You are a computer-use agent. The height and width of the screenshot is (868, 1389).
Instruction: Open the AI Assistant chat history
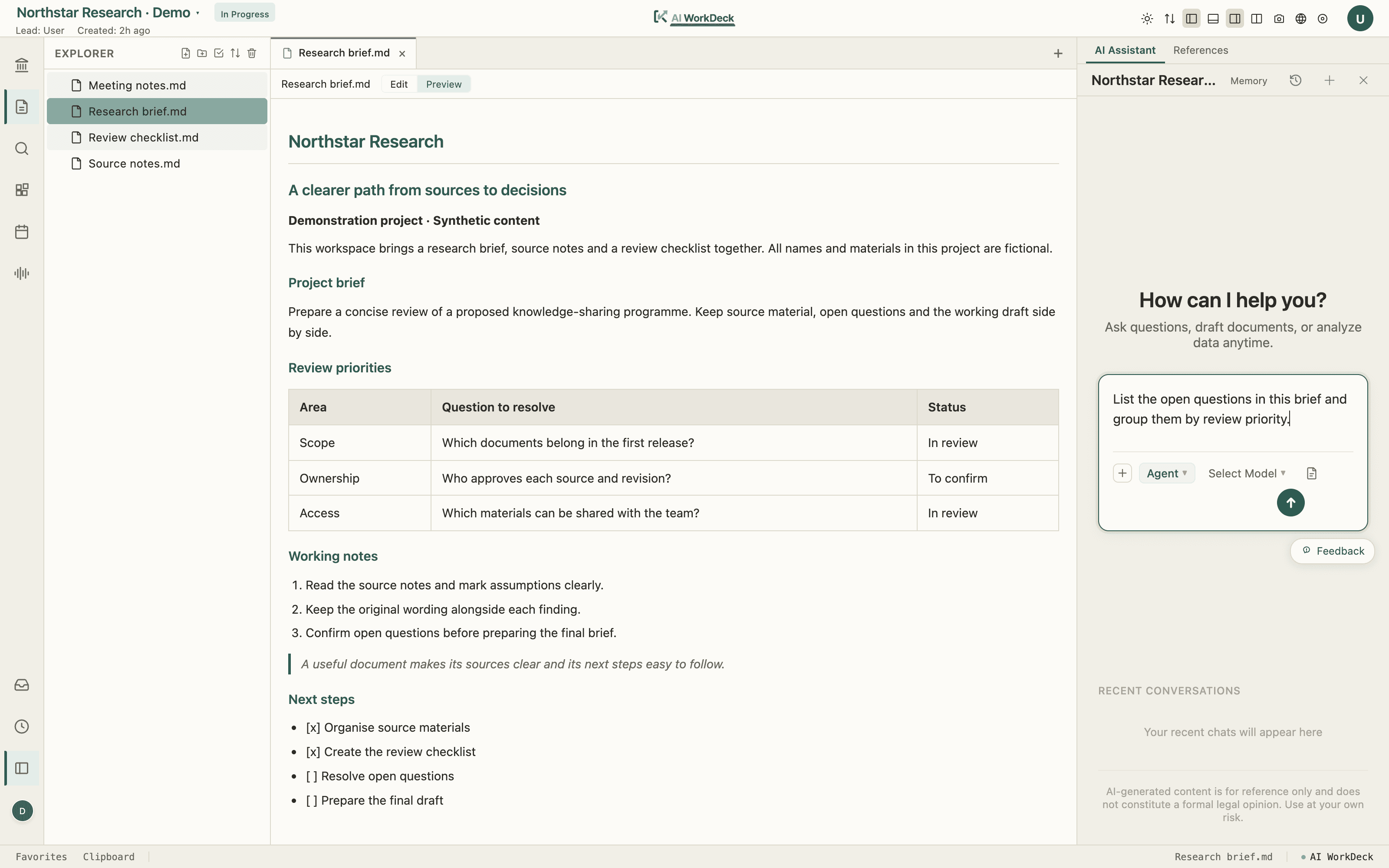(x=1295, y=80)
